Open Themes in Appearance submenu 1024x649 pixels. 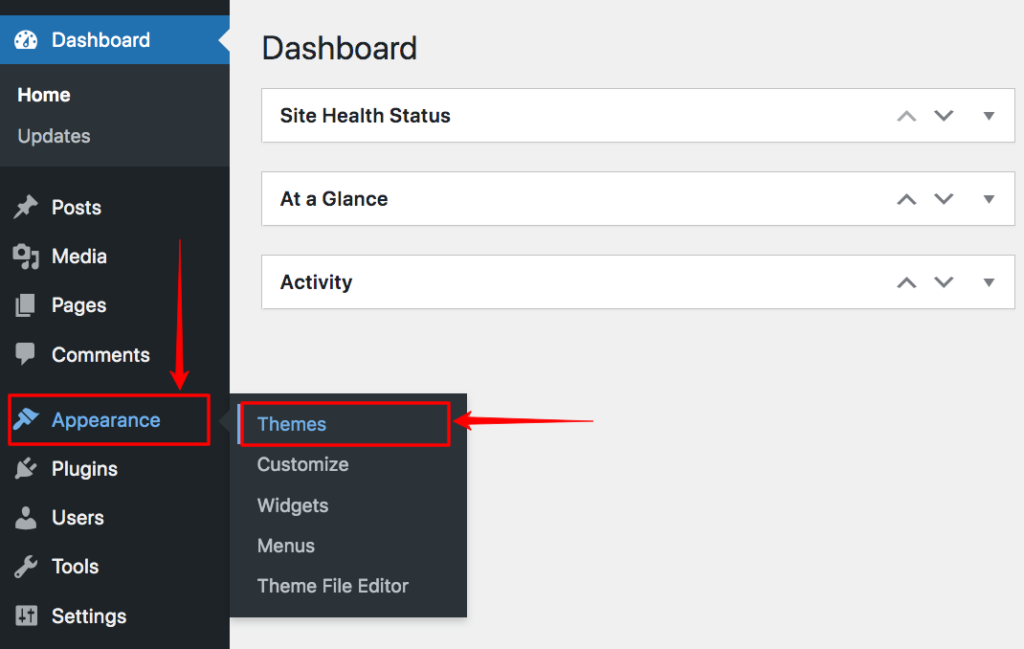tap(291, 424)
